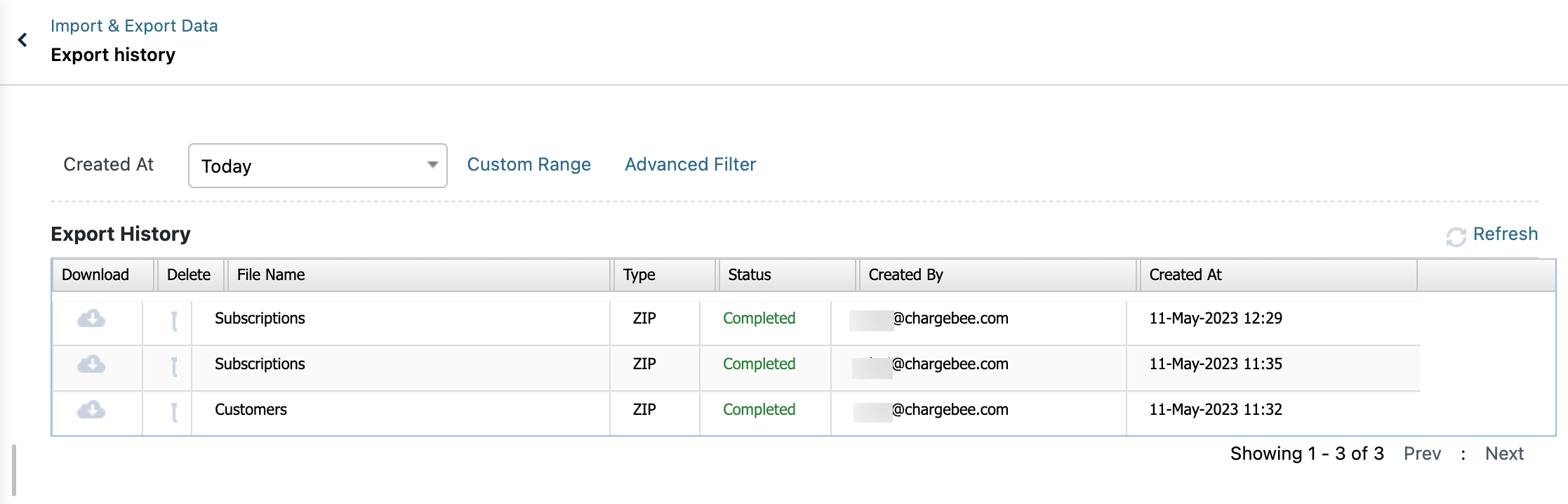
Task: Click the Type column header
Action: 639,275
